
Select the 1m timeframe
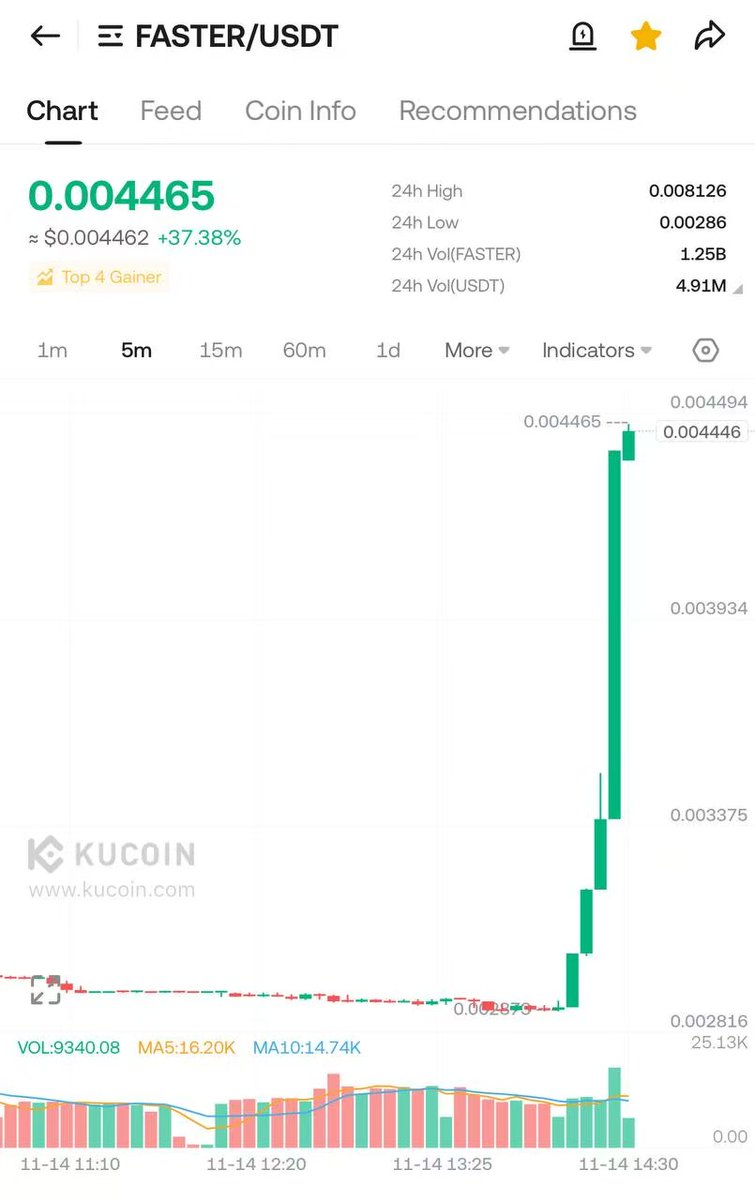pyautogui.click(x=52, y=350)
